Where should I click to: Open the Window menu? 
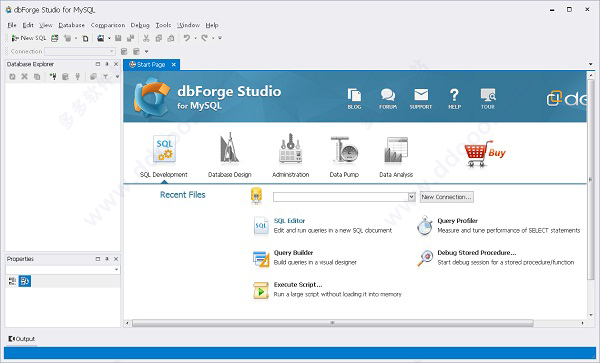click(x=188, y=25)
